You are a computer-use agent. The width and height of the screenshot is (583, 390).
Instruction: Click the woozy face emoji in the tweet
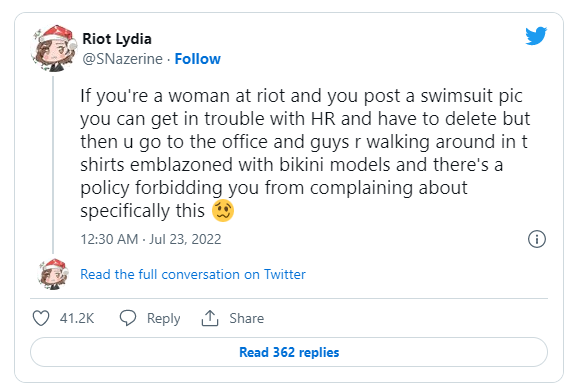(x=223, y=211)
